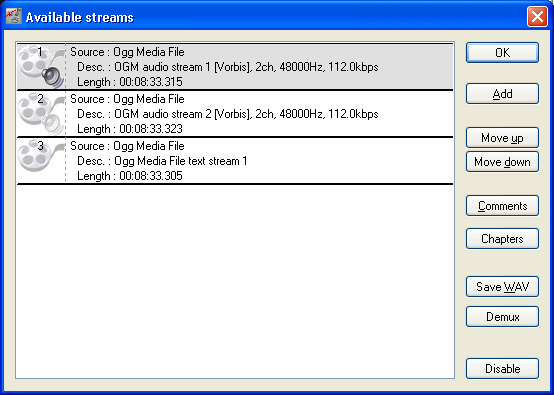The height and width of the screenshot is (395, 554).
Task: Close the Available streams dialog
Action: pyautogui.click(x=537, y=16)
